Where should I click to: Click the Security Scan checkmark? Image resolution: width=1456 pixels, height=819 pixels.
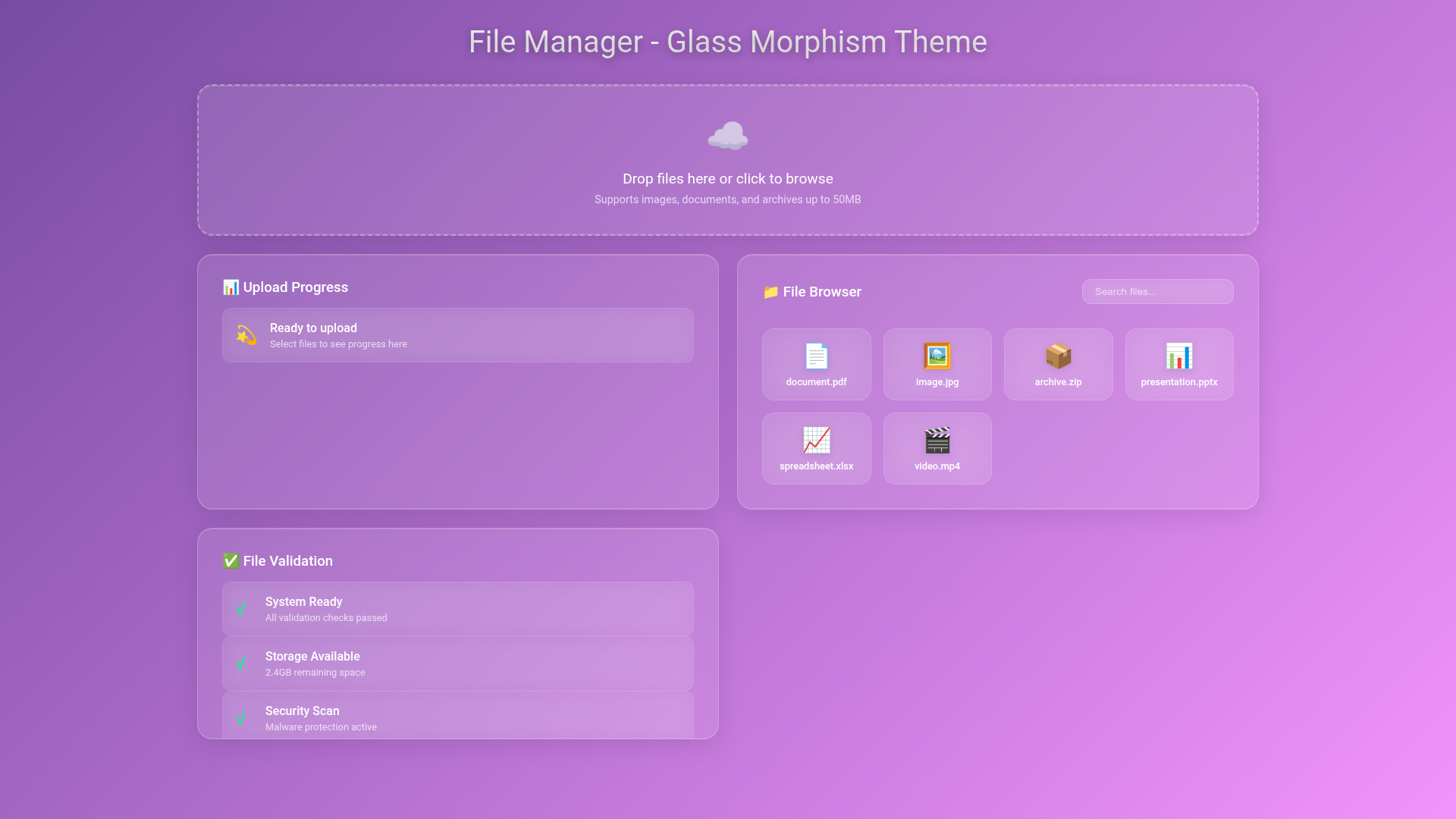(241, 717)
